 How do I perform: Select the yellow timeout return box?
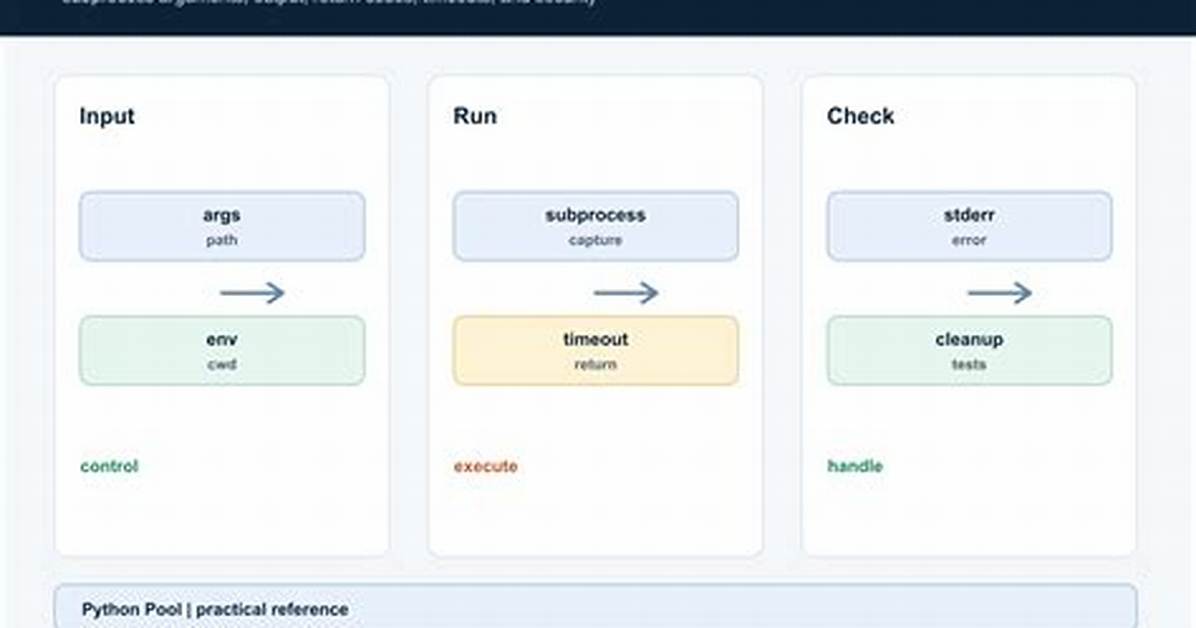(x=596, y=350)
